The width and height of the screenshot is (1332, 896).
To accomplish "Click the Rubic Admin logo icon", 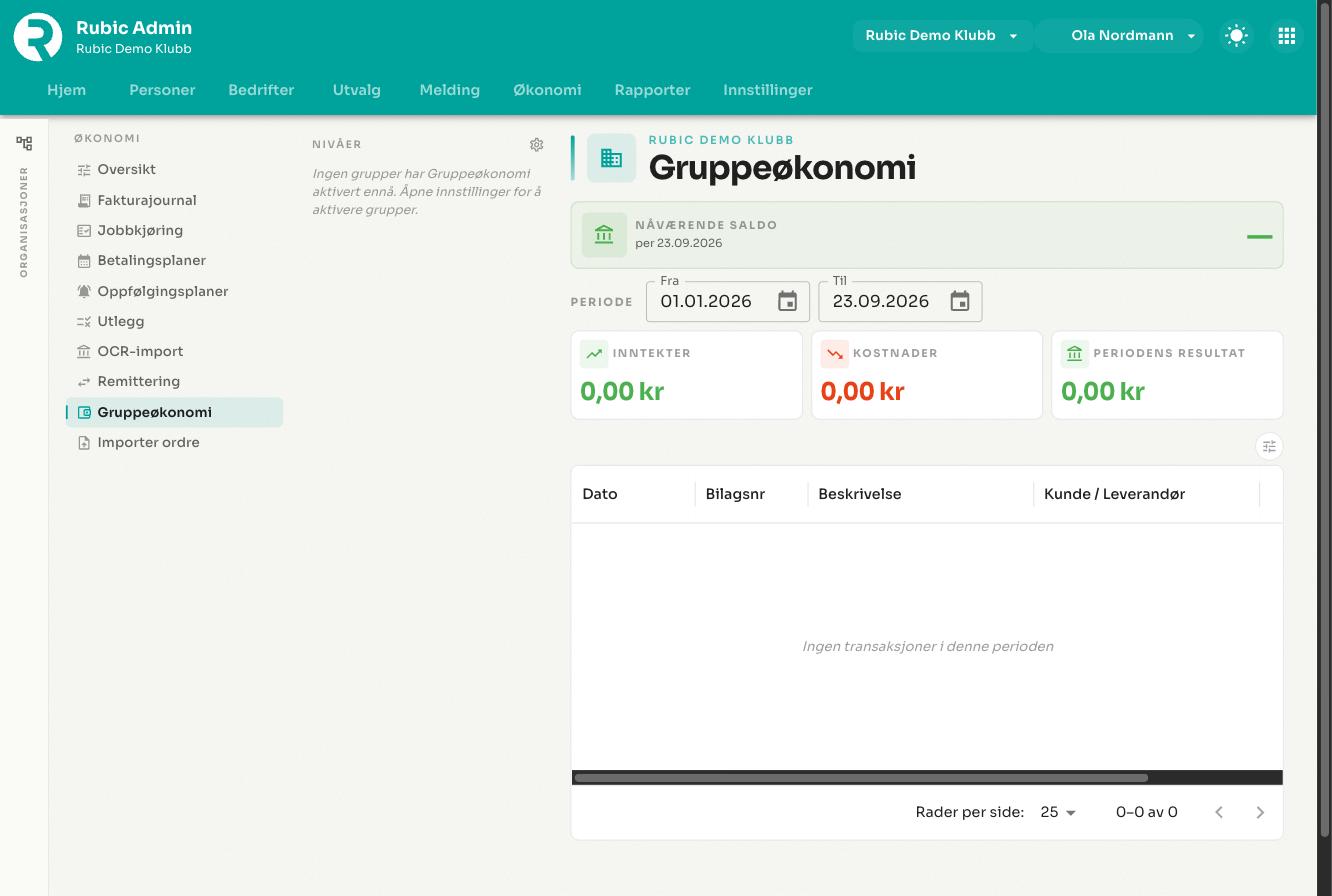I will (x=38, y=37).
